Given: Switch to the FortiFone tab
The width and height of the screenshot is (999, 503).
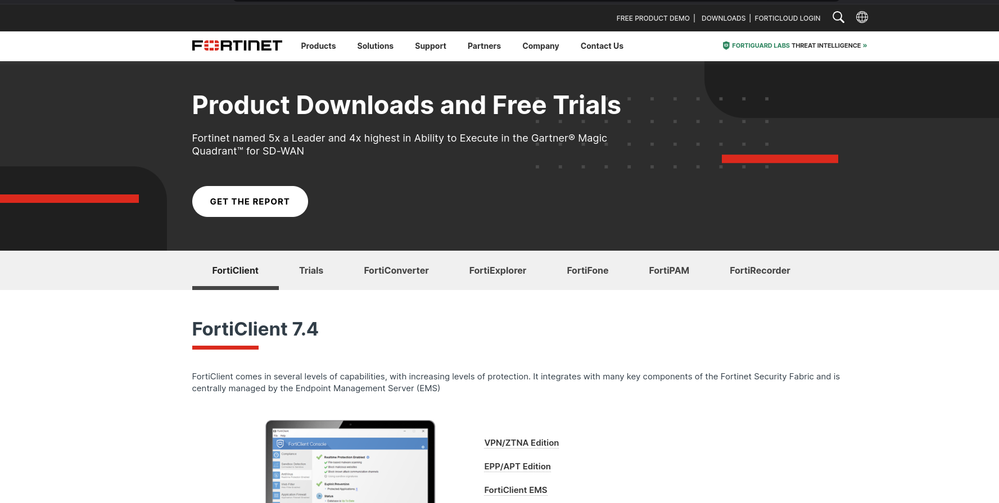Looking at the screenshot, I should point(587,270).
